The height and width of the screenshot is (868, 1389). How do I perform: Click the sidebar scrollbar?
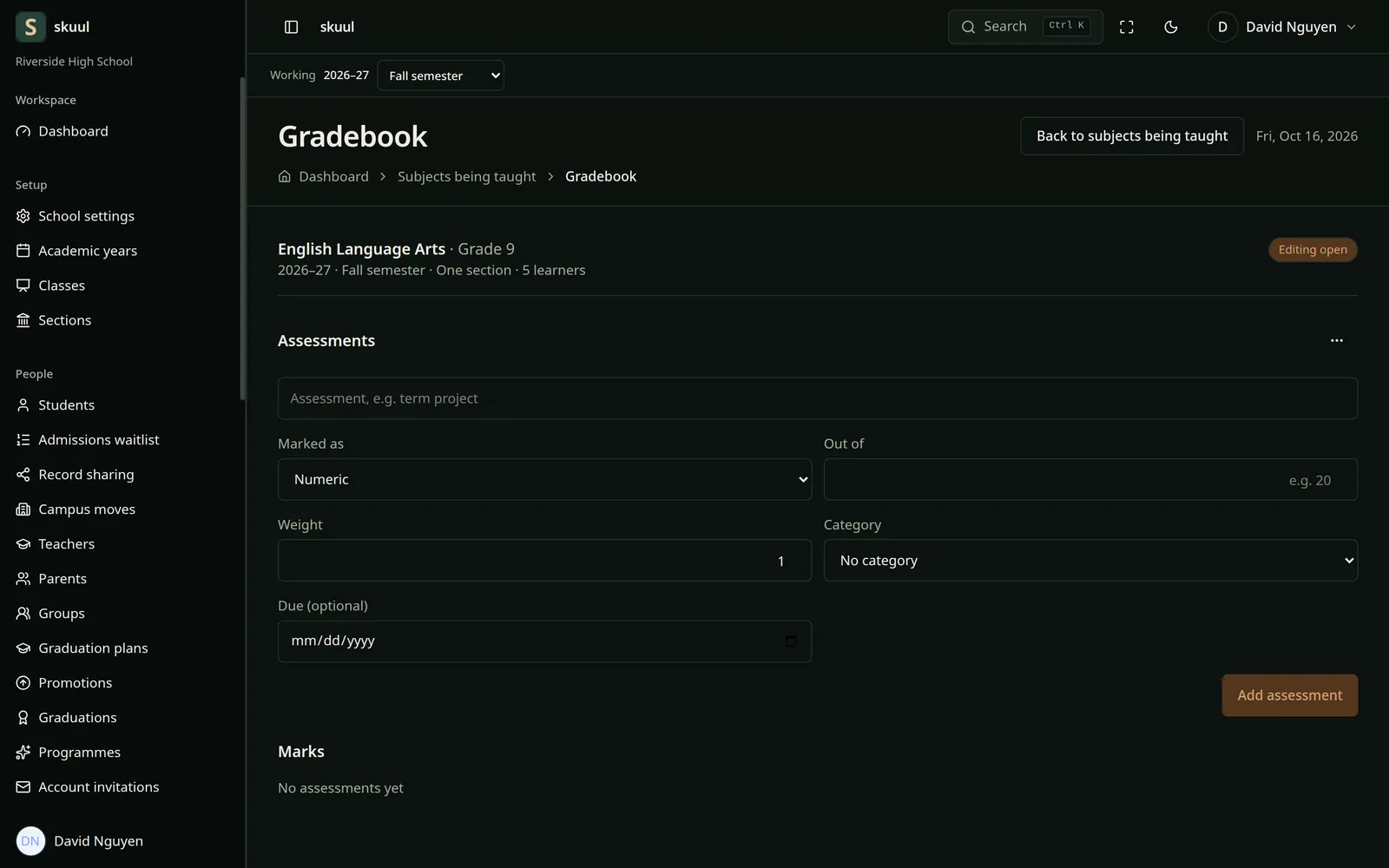(x=242, y=239)
